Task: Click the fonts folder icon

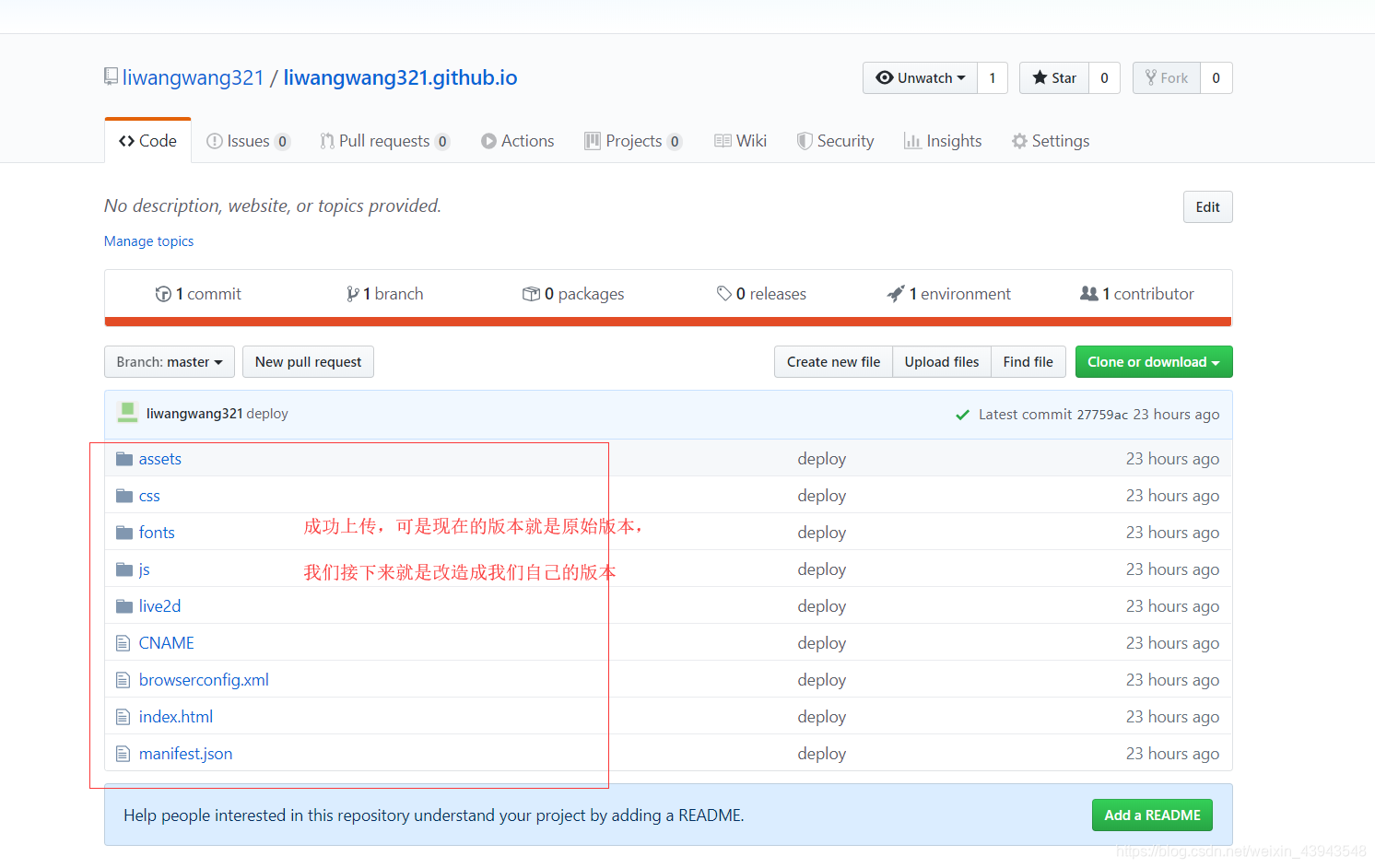Action: (124, 533)
